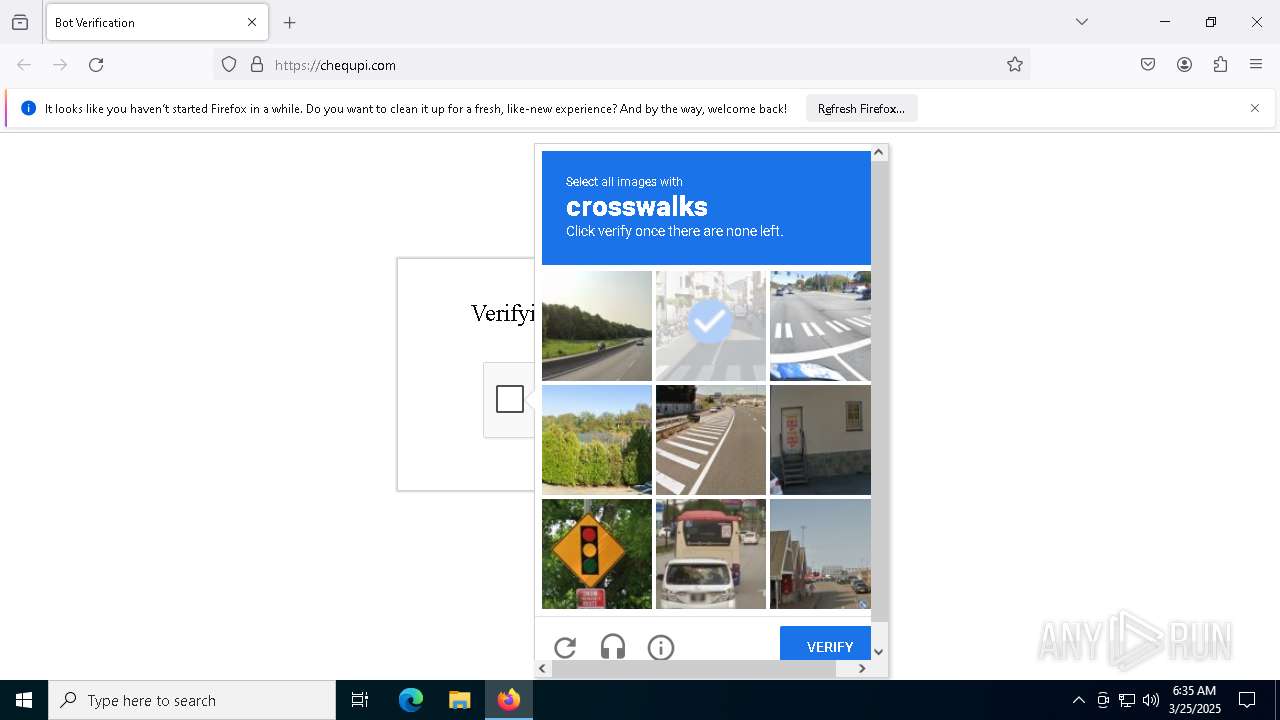
Task: Open Windows Task View
Action: 360,700
